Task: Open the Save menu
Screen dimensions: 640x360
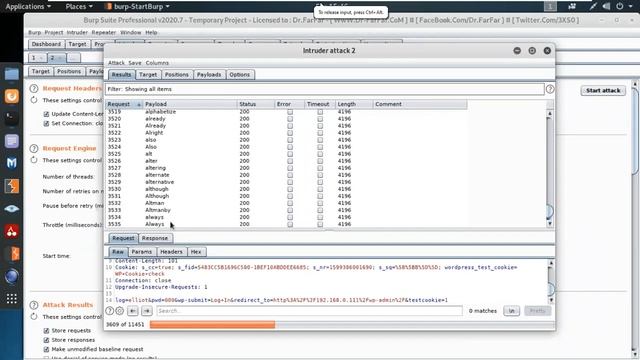Action: click(x=135, y=63)
